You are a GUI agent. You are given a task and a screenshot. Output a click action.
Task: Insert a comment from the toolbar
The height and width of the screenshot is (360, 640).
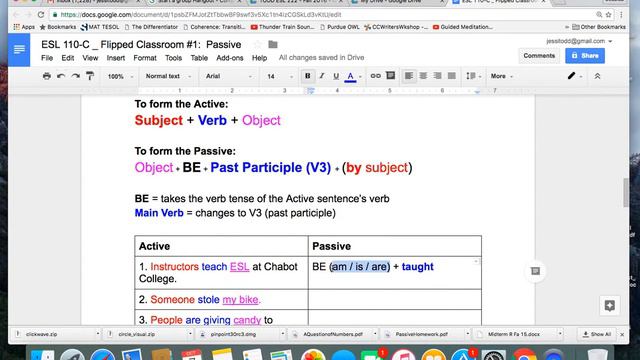391,76
